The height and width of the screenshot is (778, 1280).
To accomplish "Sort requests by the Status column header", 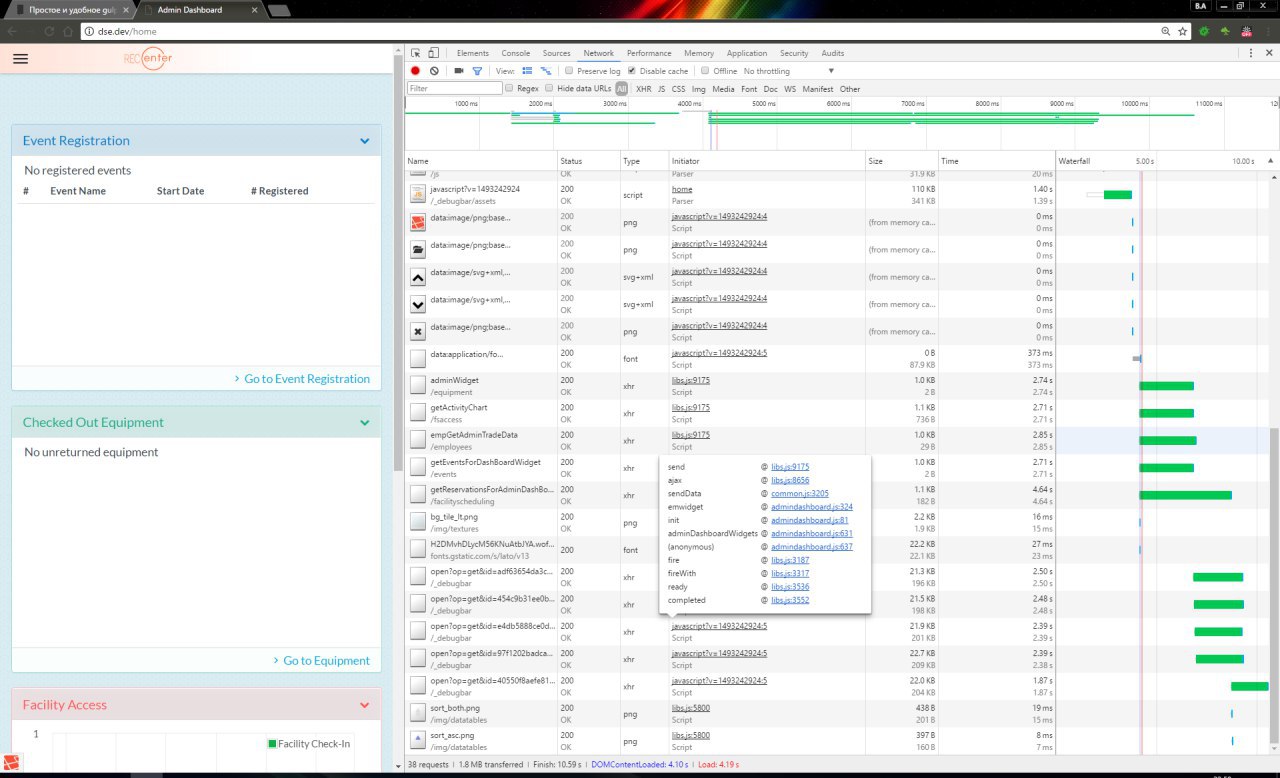I will tap(589, 161).
